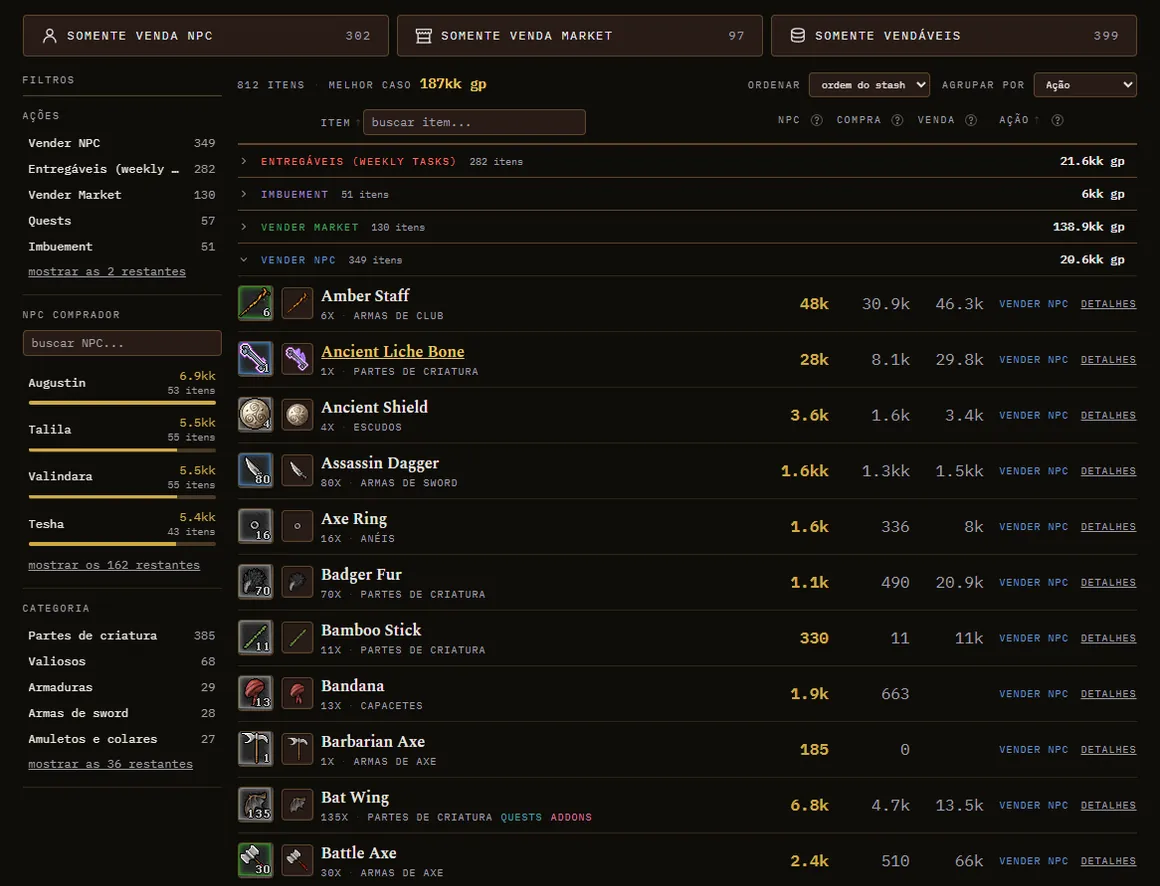Viewport: 1160px width, 886px height.
Task: Toggle the Somente Venda NPC filter
Action: click(206, 35)
